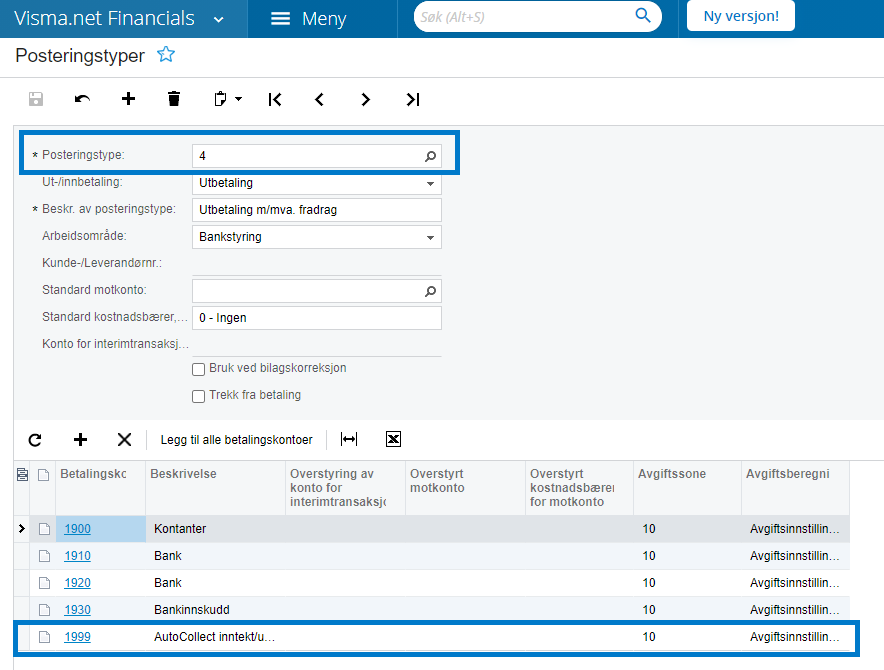Add new record with top plus icon
The height and width of the screenshot is (670, 884).
pos(129,99)
